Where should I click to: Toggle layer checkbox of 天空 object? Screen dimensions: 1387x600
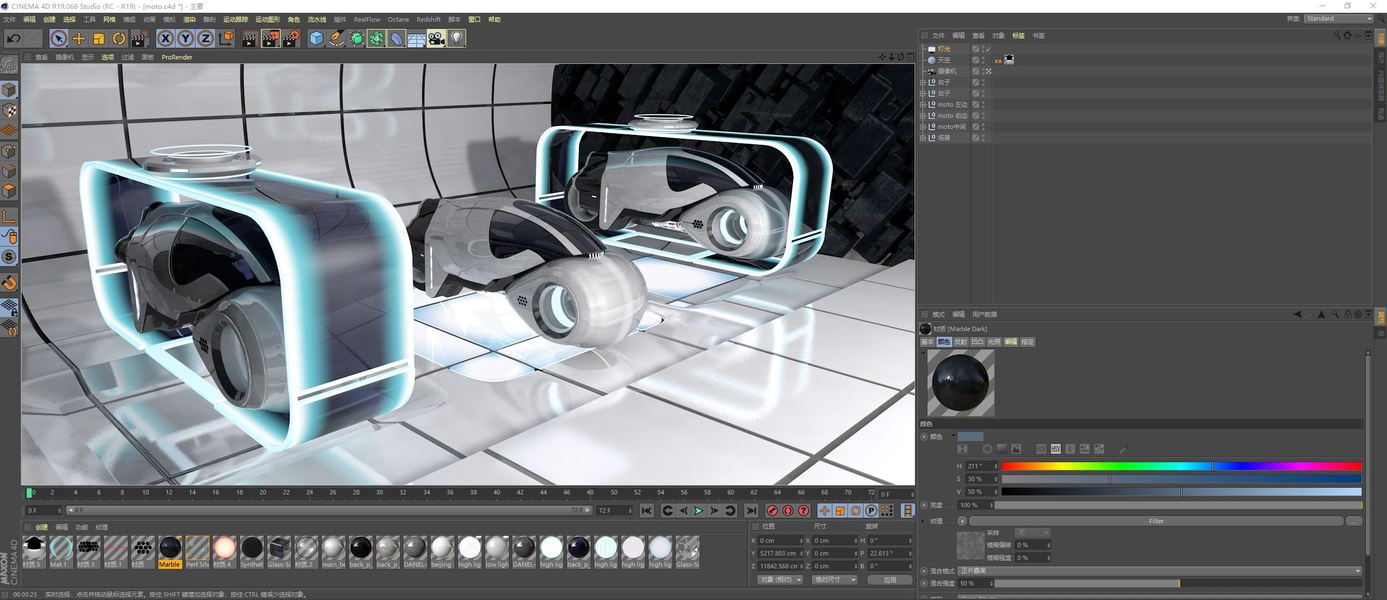(x=976, y=60)
